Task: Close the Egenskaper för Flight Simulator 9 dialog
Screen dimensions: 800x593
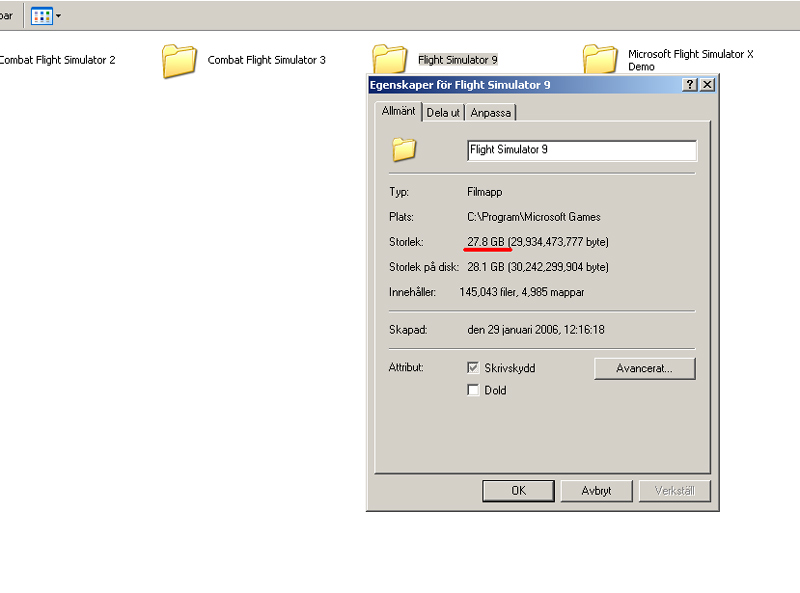Action: (707, 85)
